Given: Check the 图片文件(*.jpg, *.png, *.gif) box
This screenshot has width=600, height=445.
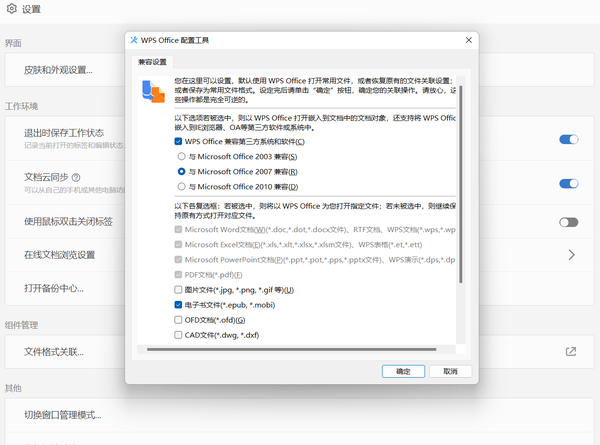Looking at the screenshot, I should tap(178, 290).
